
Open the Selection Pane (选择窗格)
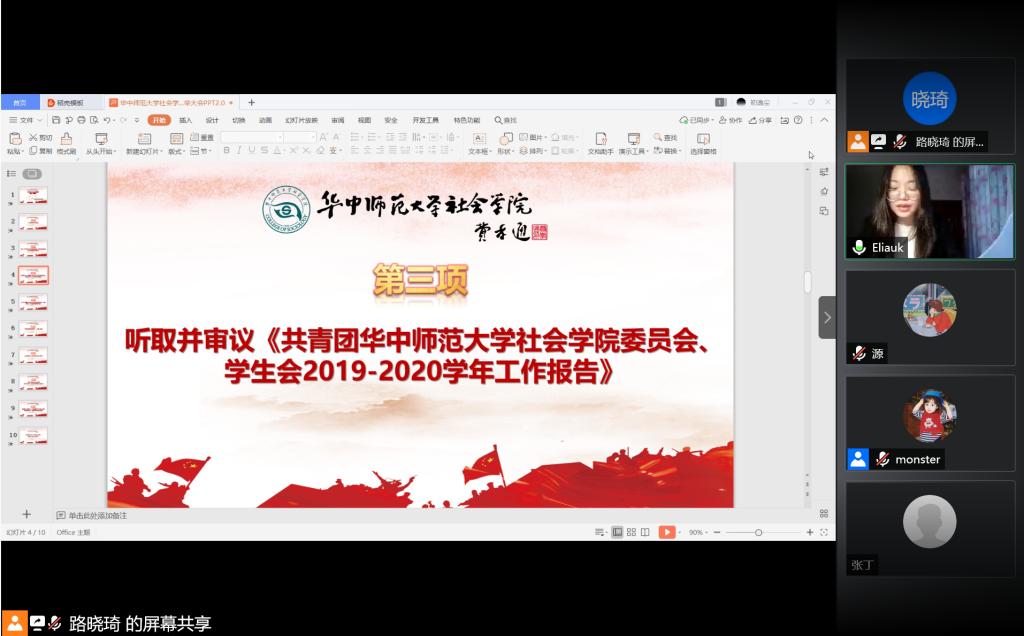[703, 138]
